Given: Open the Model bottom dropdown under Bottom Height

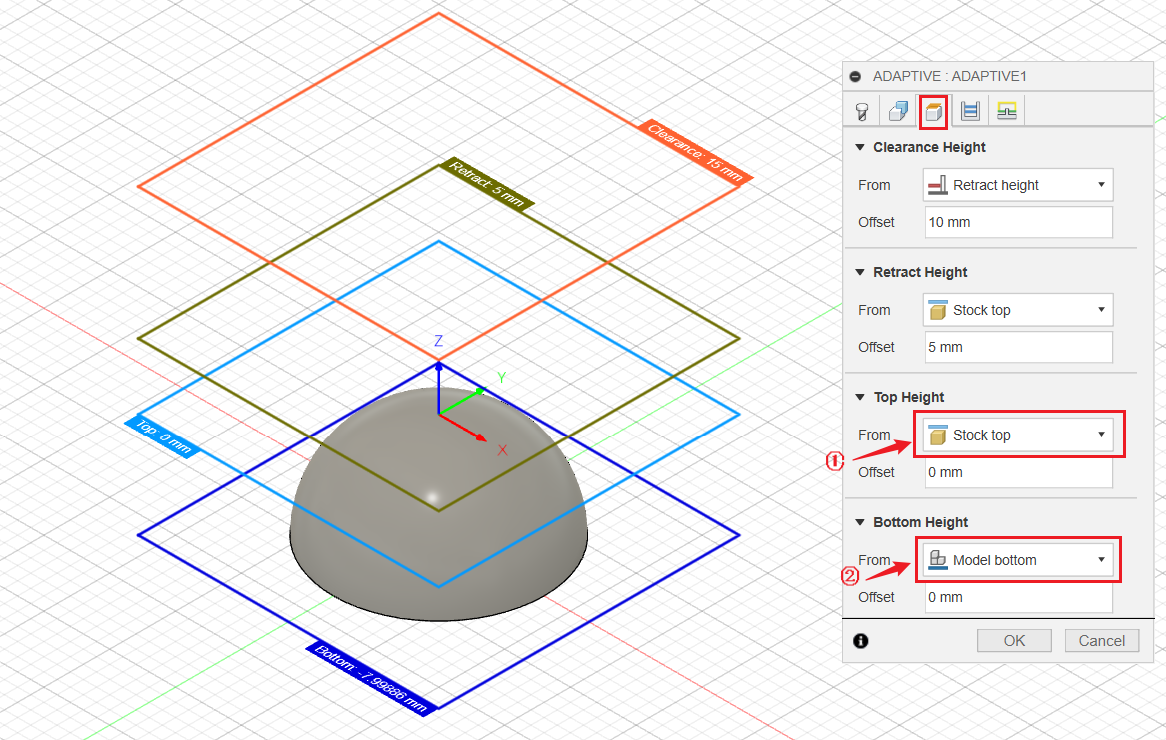Looking at the screenshot, I should coord(1017,560).
